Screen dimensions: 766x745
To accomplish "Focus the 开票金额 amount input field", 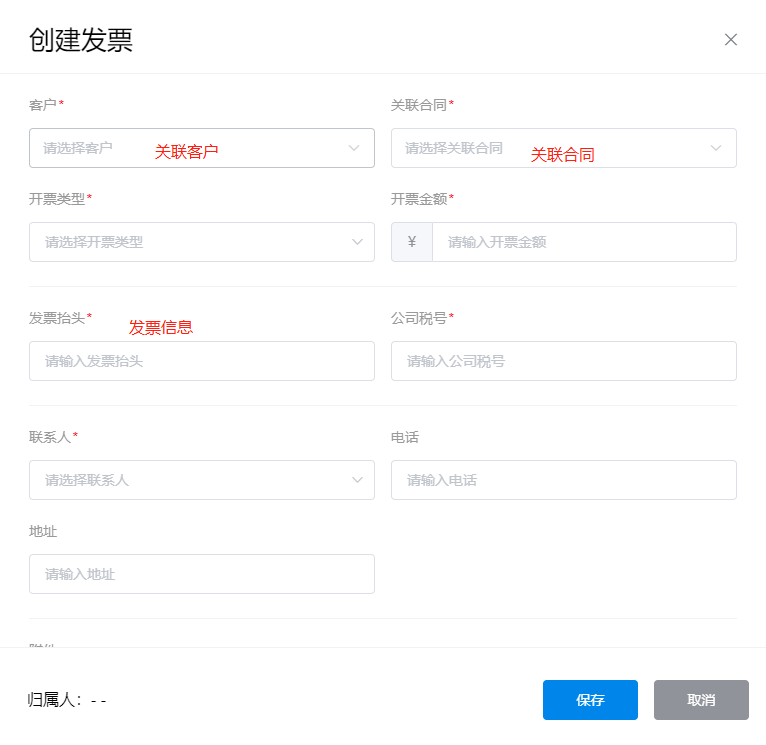I will pos(583,242).
